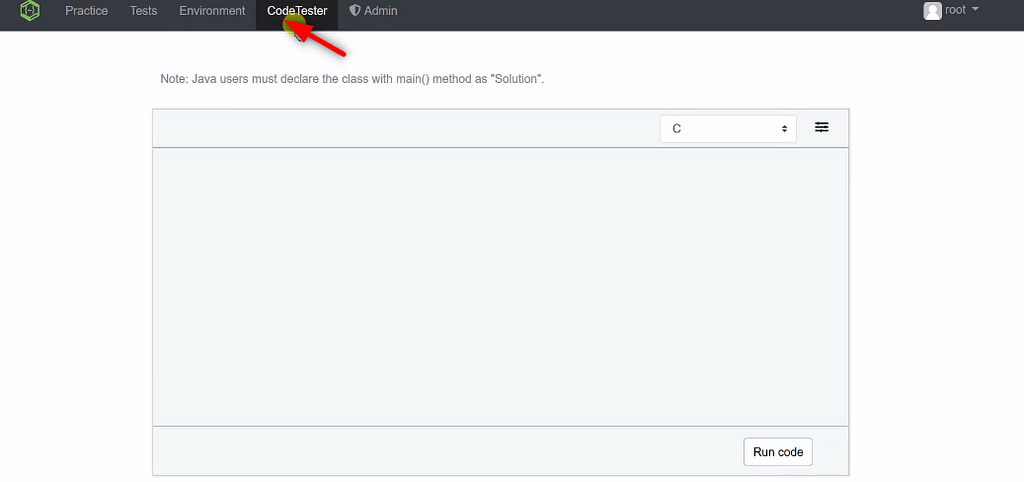Open editor settings via the sliders icon
The width and height of the screenshot is (1024, 482).
821,128
